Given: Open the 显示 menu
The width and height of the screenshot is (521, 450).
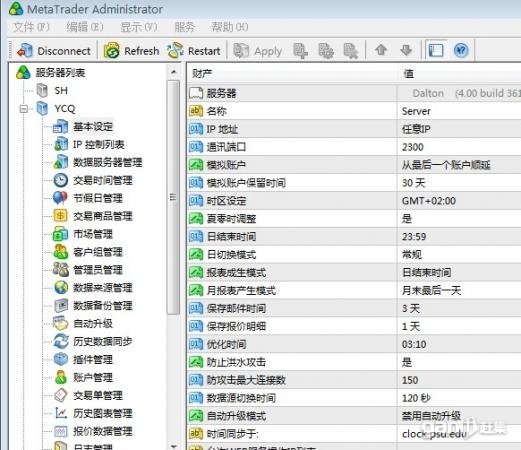Looking at the screenshot, I should (x=139, y=27).
